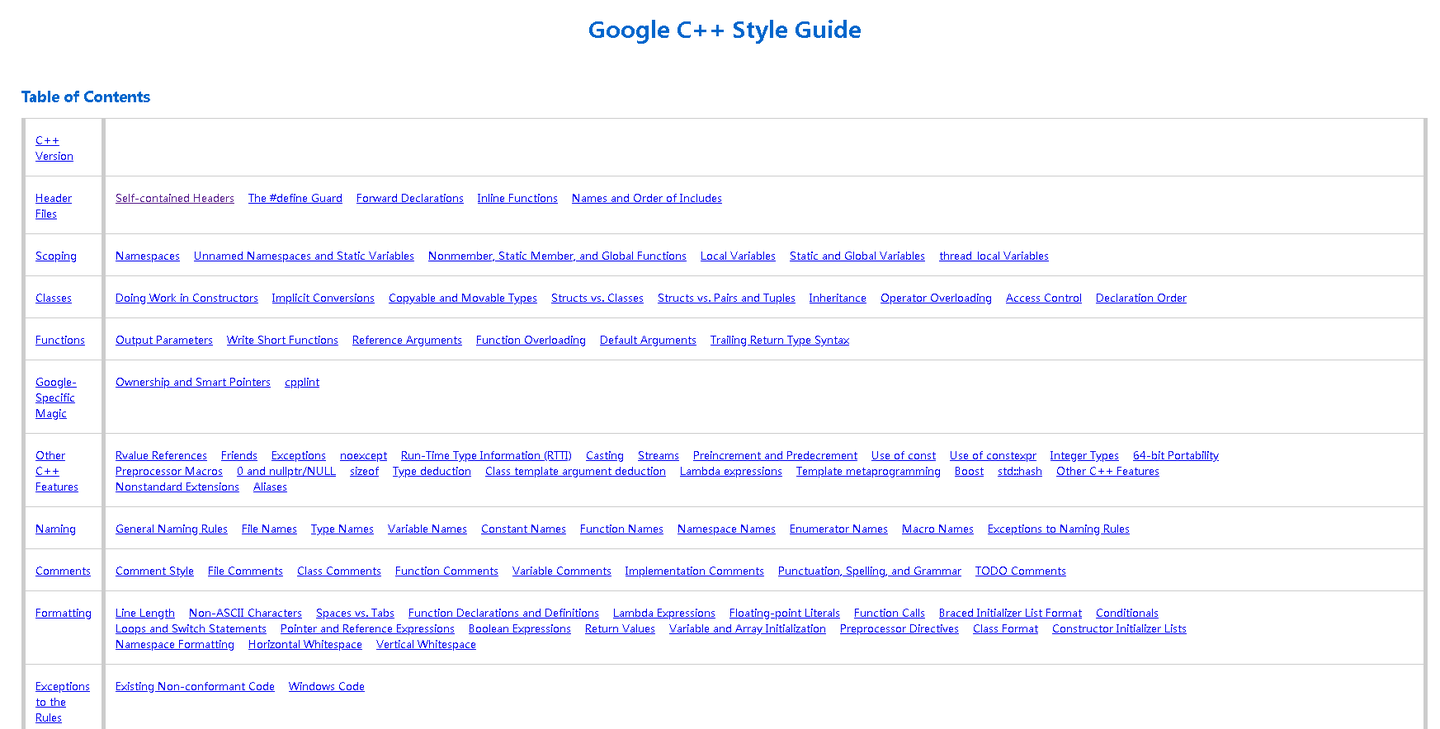
Task: Open the Function Overloading link
Action: (x=531, y=340)
